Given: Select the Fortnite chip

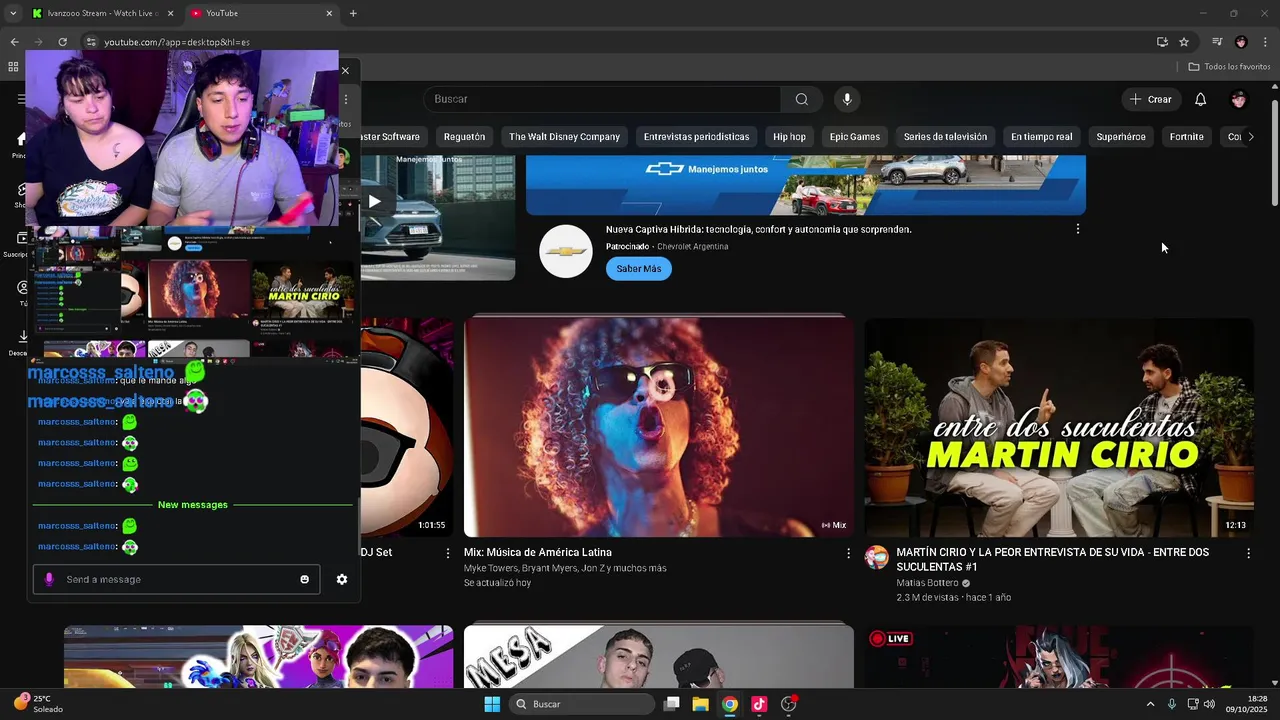Looking at the screenshot, I should (1187, 137).
